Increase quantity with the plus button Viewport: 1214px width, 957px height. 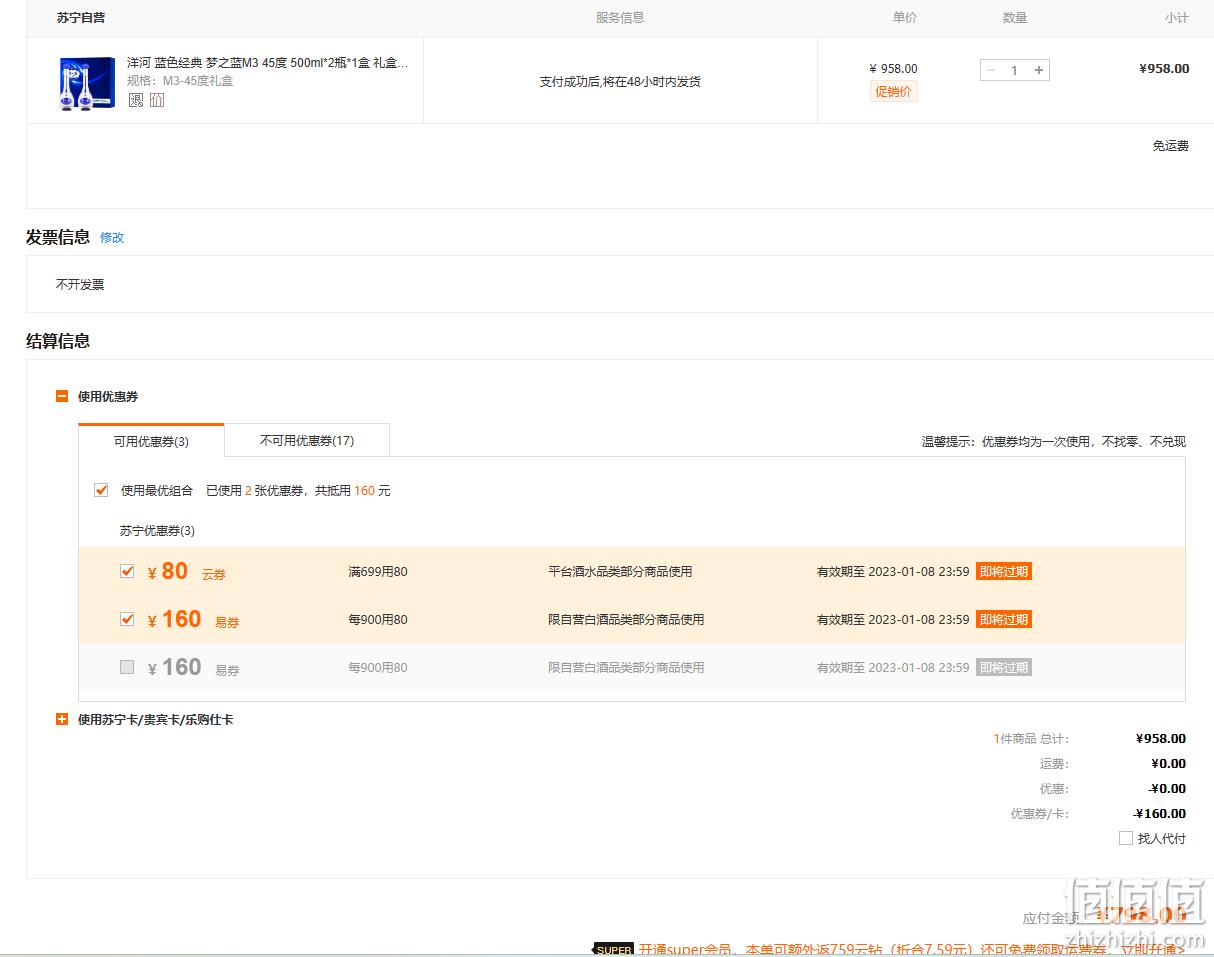point(1039,70)
